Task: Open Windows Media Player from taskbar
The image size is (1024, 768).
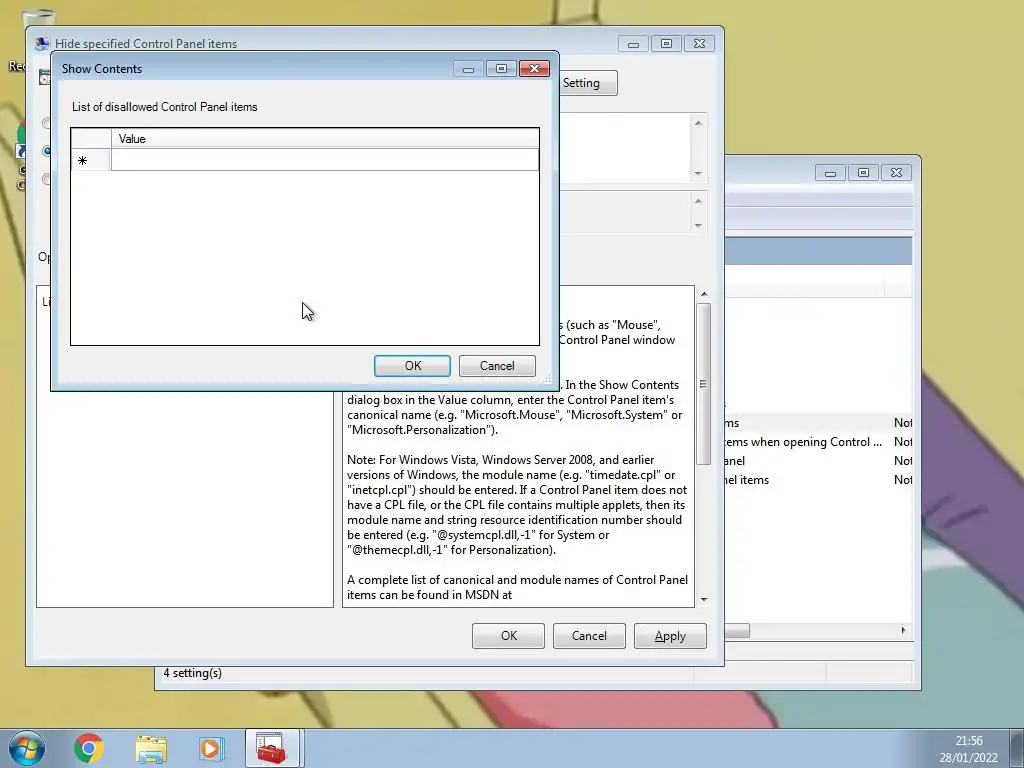Action: pos(210,748)
